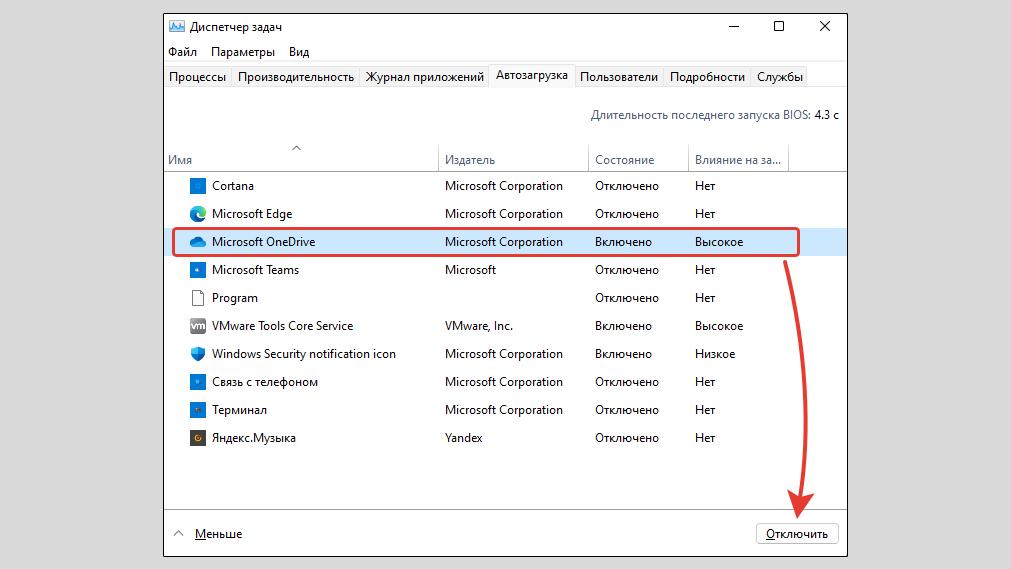Open the Файл menu
This screenshot has height=569, width=1011.
[x=182, y=52]
